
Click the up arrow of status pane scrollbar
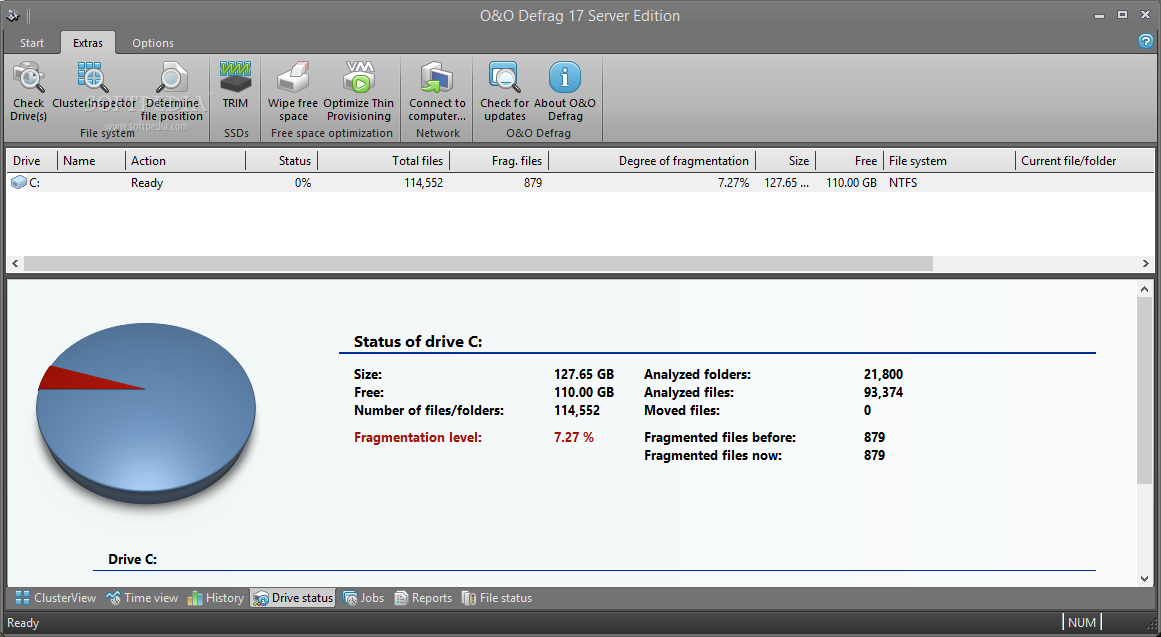pyautogui.click(x=1145, y=289)
